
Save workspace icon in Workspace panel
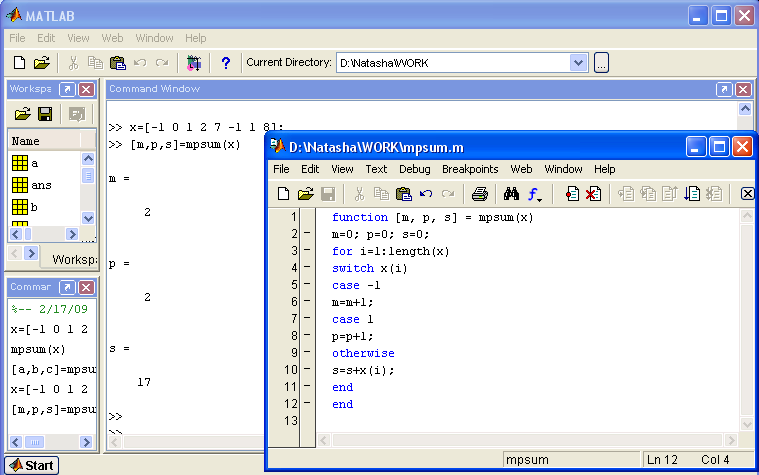pos(45,114)
